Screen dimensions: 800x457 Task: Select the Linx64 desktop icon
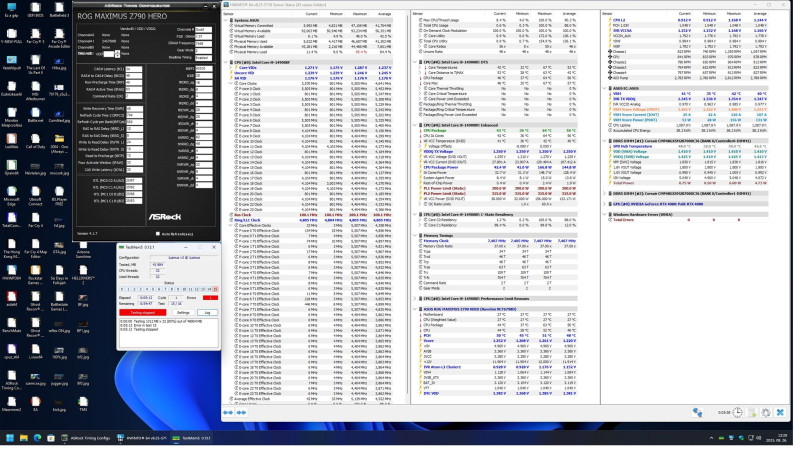35,351
